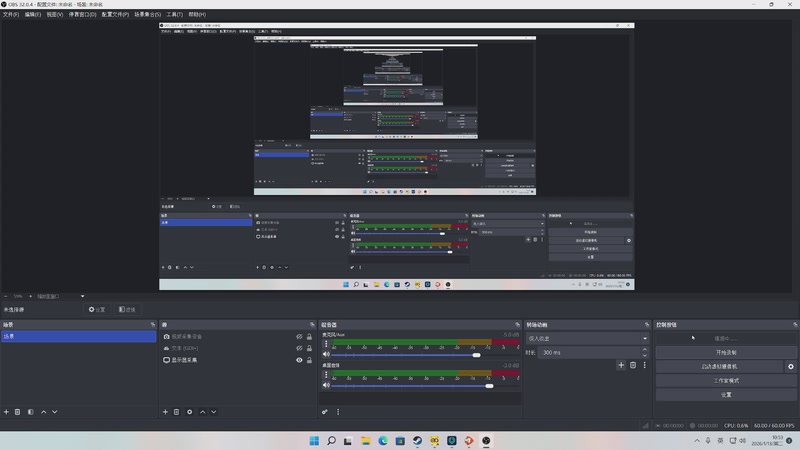Viewport: 800px width, 450px height.
Task: Toggle lock on 显示器采集 source
Action: click(x=309, y=360)
